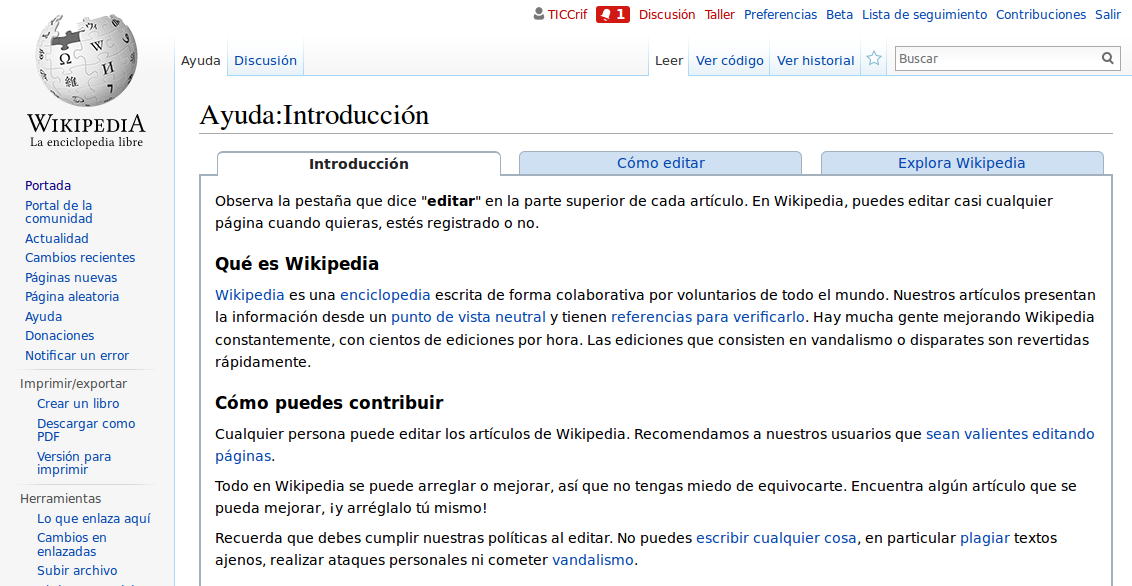Click the search magnifying glass icon
1132x586 pixels.
1108,59
